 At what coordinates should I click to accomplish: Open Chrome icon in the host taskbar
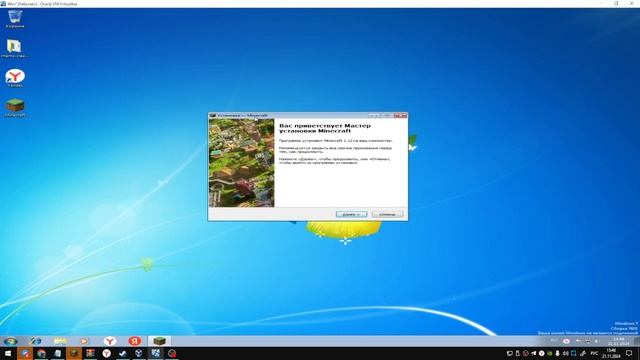coord(41,353)
